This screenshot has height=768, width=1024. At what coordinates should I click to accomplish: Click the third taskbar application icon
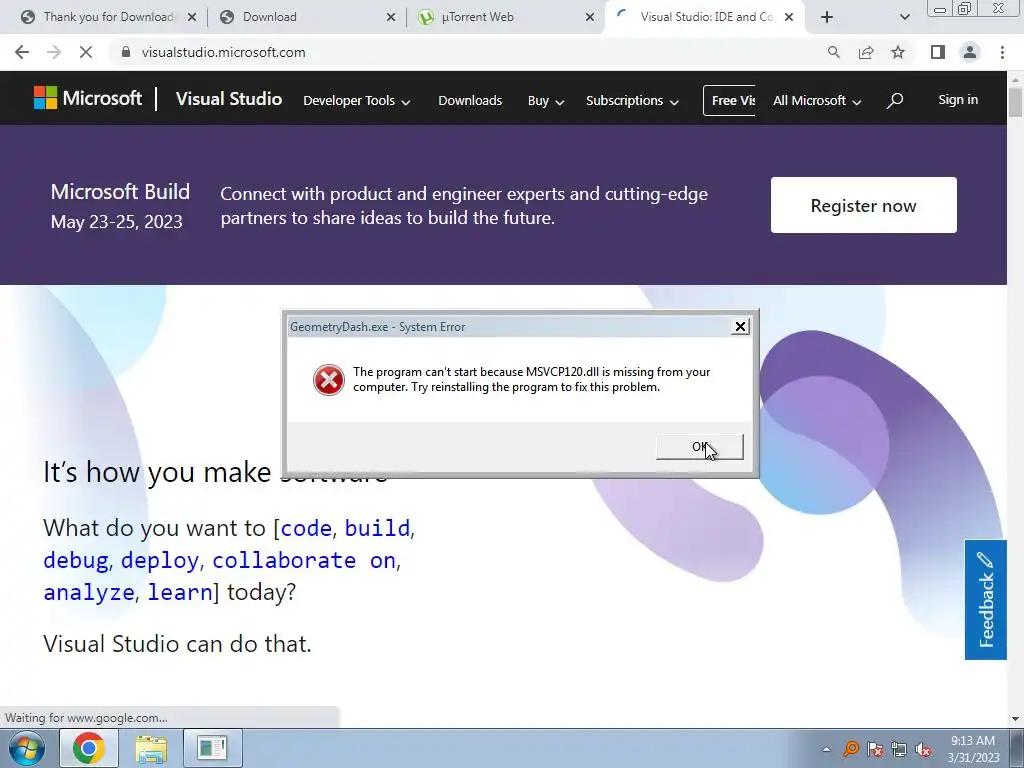[x=212, y=748]
